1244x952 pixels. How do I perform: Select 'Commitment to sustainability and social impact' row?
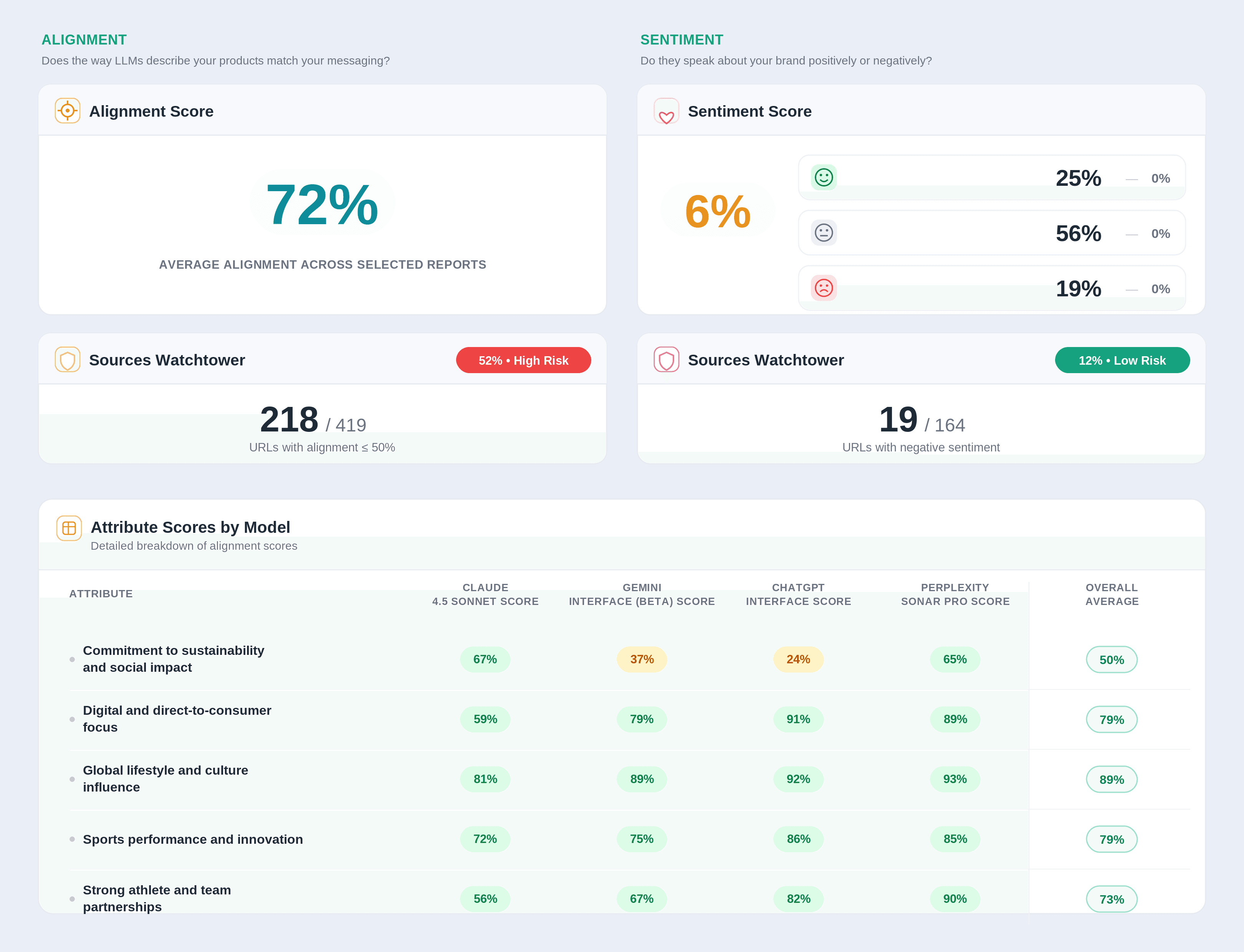coord(629,659)
